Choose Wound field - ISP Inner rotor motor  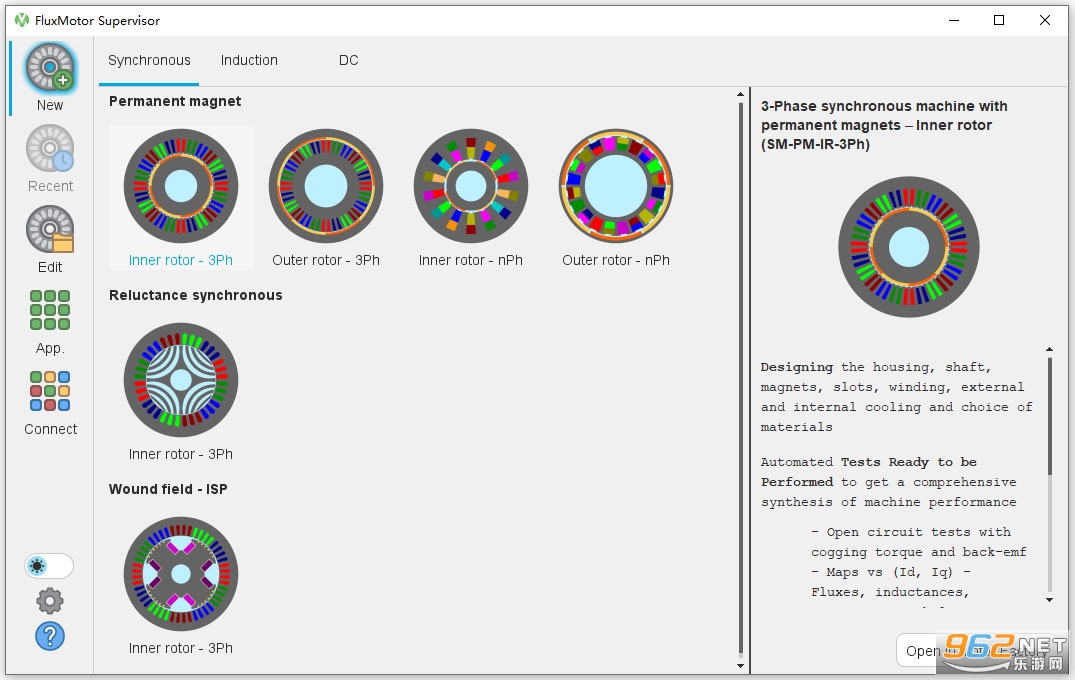181,585
